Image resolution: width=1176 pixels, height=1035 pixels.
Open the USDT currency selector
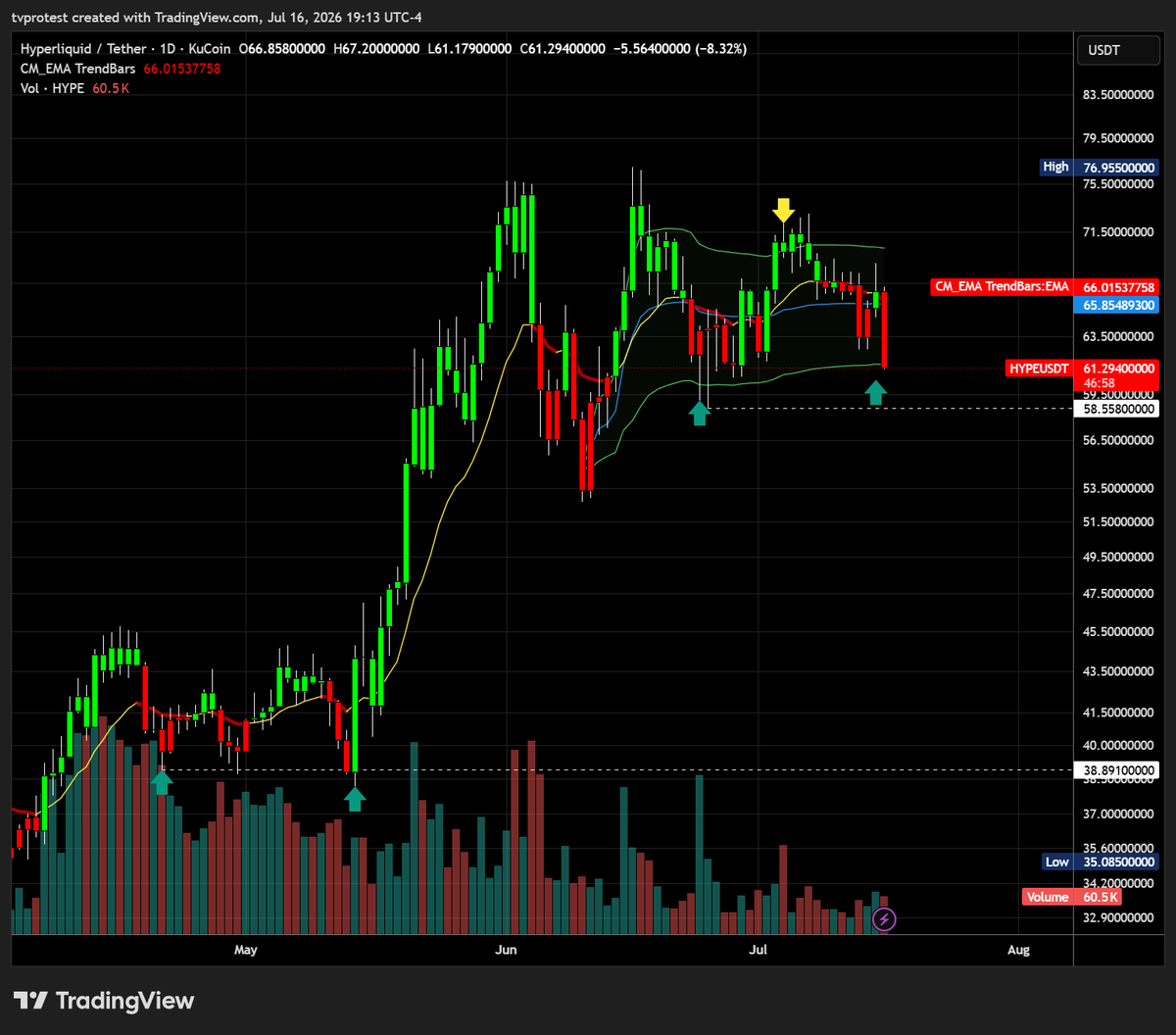point(1117,50)
